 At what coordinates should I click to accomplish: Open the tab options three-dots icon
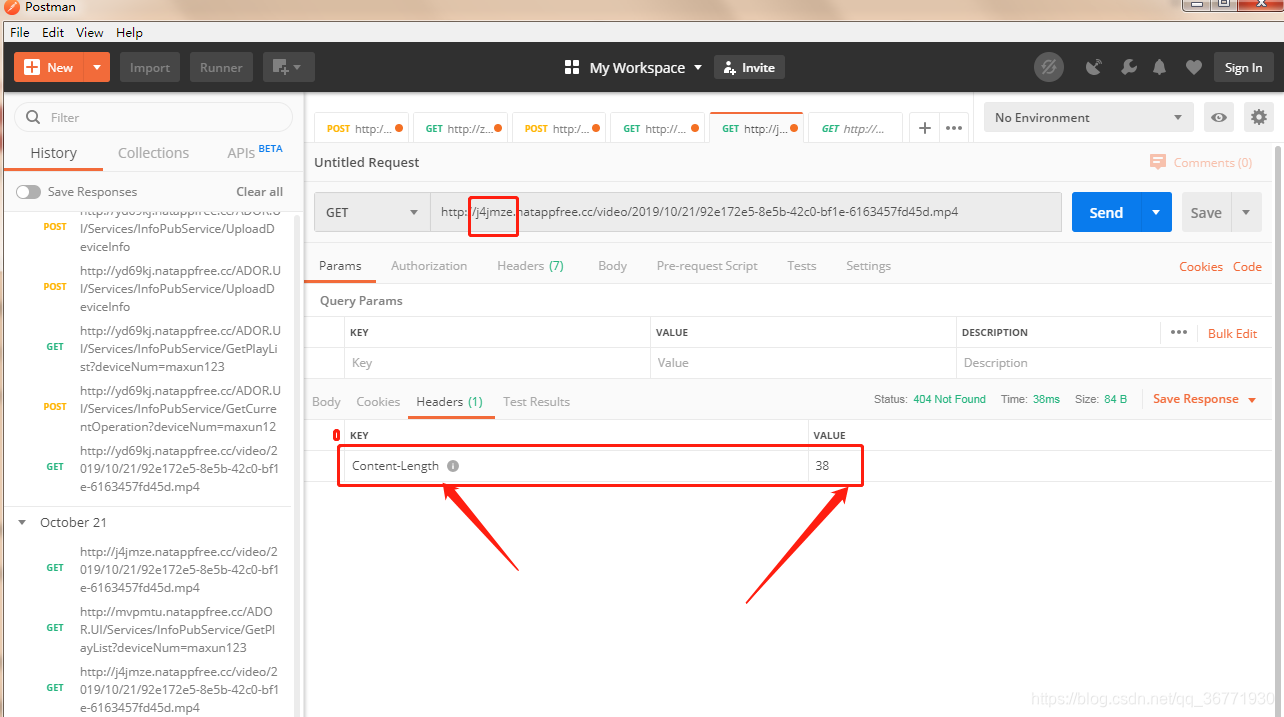(954, 128)
